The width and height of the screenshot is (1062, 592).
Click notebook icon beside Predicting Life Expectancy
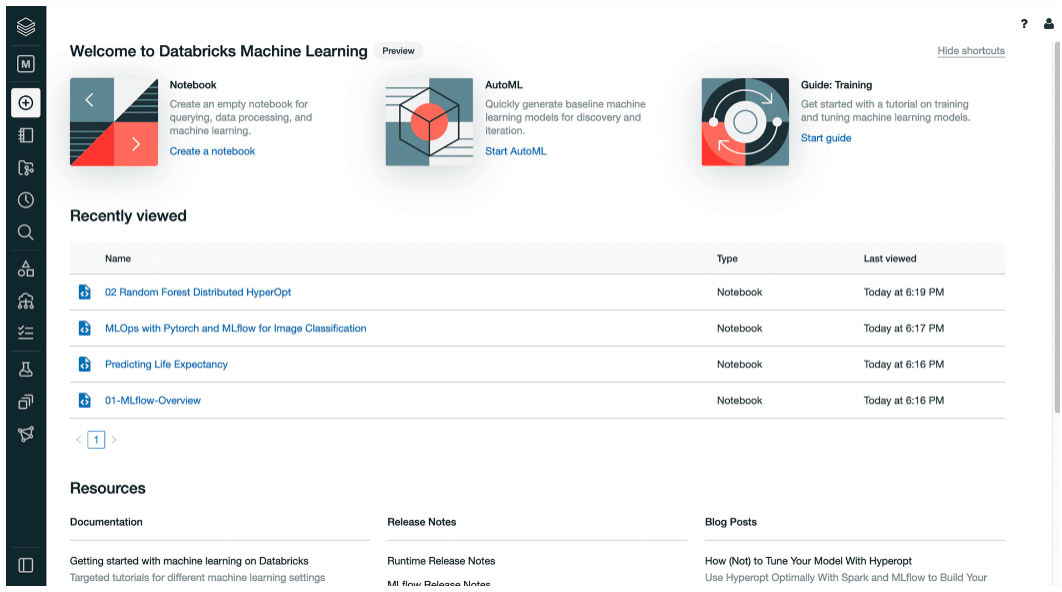(x=85, y=364)
